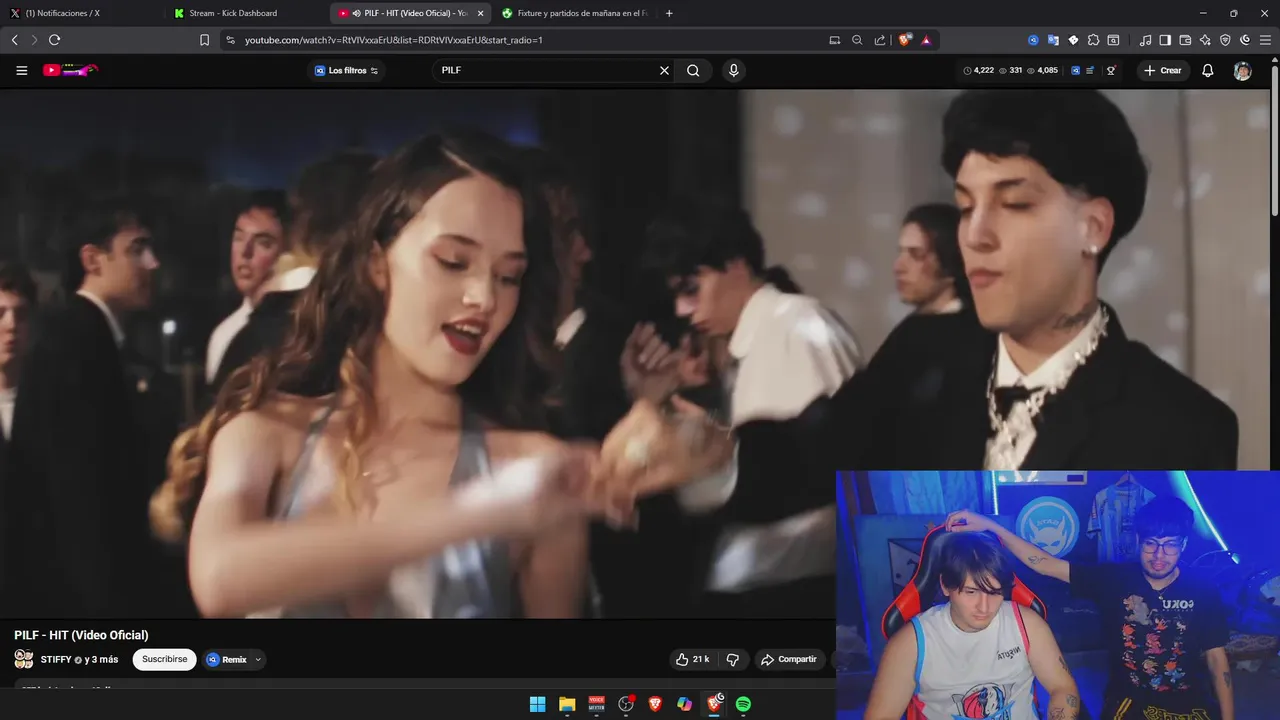The width and height of the screenshot is (1280, 720).
Task: Open the install or cast icon in the address bar
Action: point(834,40)
